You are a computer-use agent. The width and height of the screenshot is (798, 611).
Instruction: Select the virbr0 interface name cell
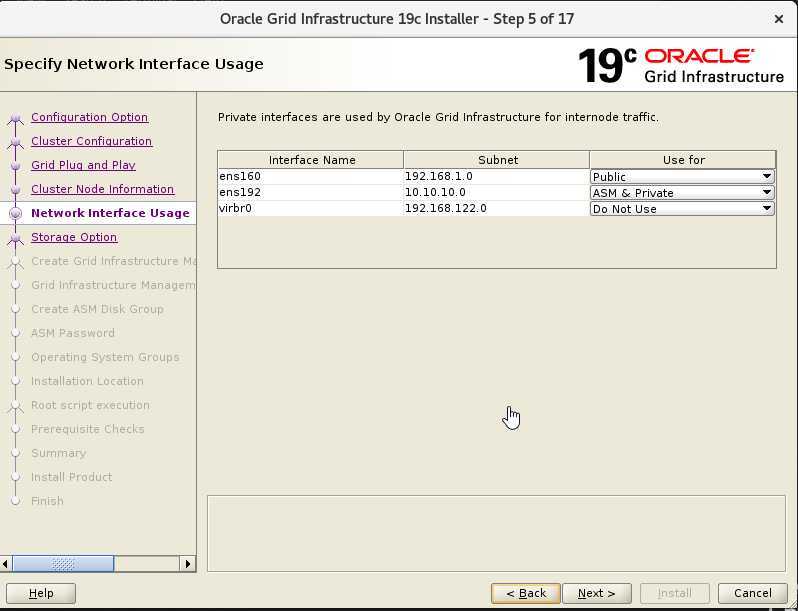(x=311, y=209)
